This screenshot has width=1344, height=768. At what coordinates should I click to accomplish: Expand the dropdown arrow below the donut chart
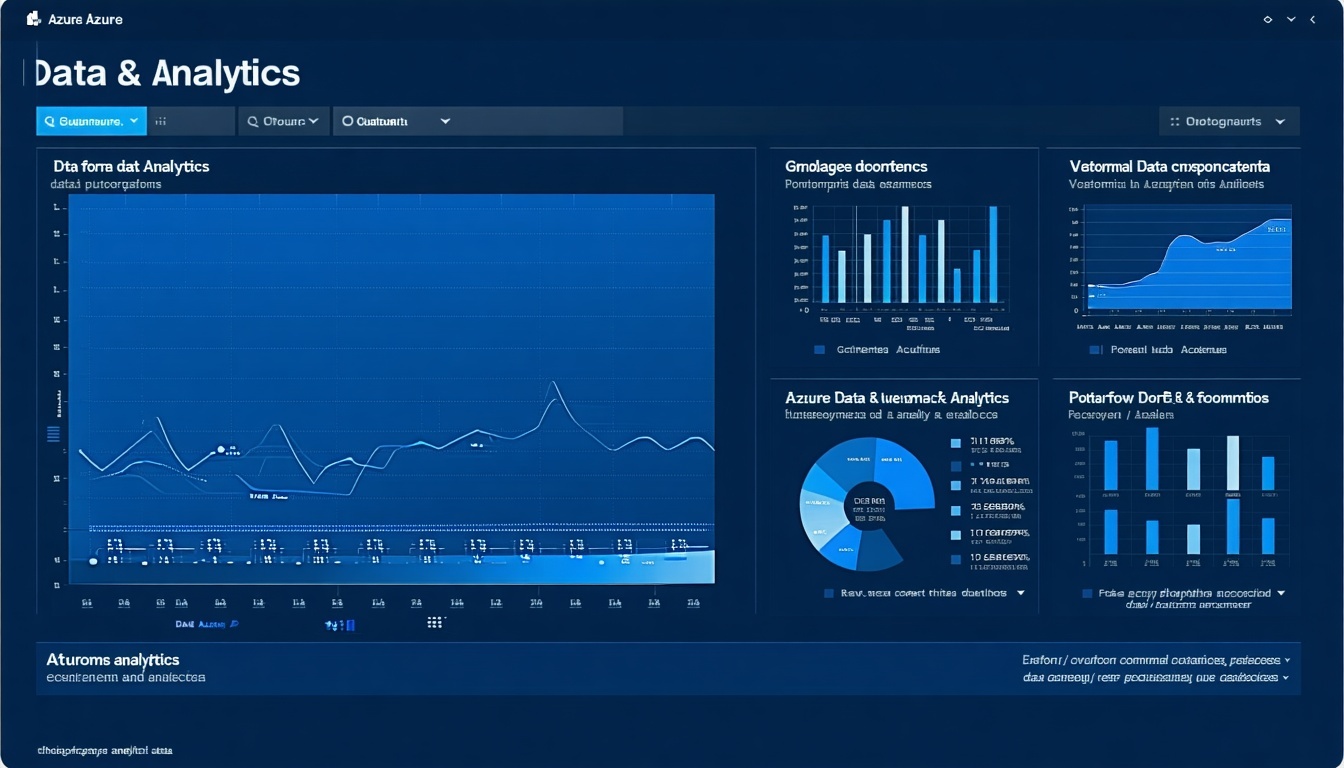[x=1021, y=593]
